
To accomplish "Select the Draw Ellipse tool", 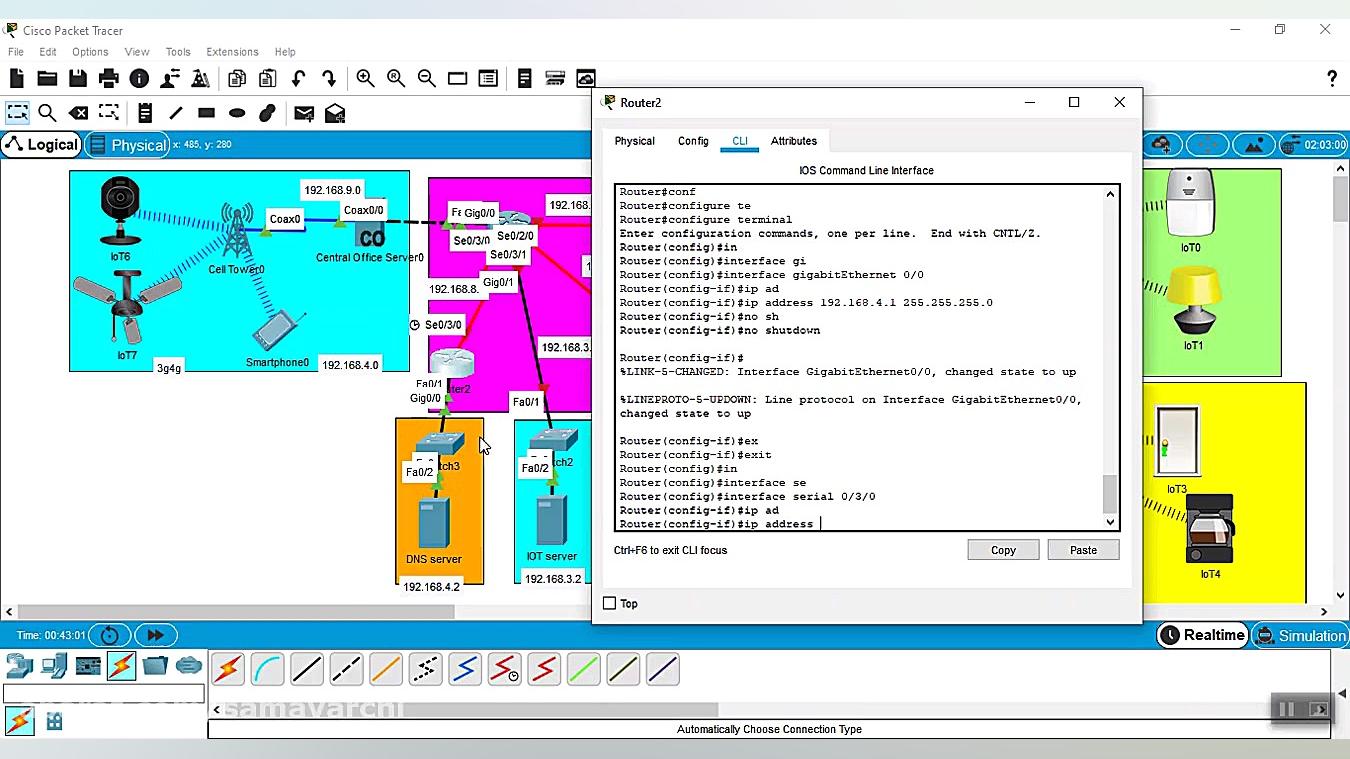I will coord(237,113).
